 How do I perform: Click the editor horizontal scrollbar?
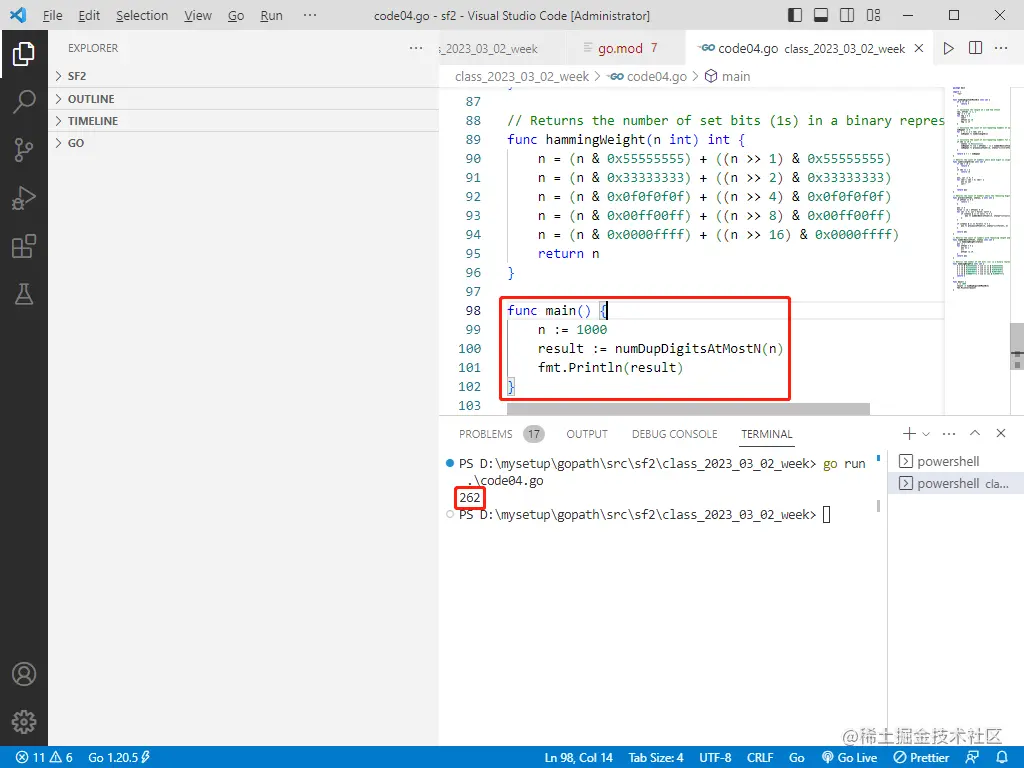(688, 409)
